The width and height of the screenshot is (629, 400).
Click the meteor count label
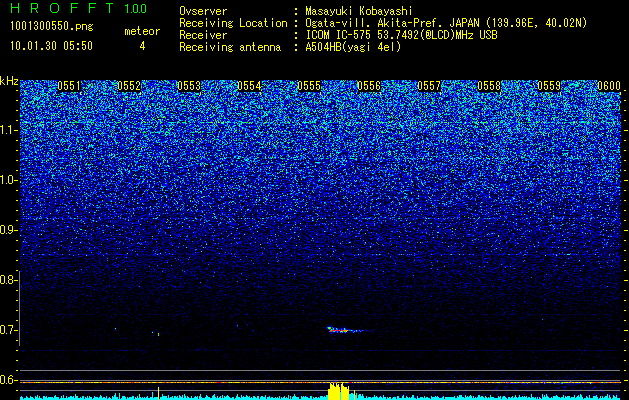coord(142,31)
